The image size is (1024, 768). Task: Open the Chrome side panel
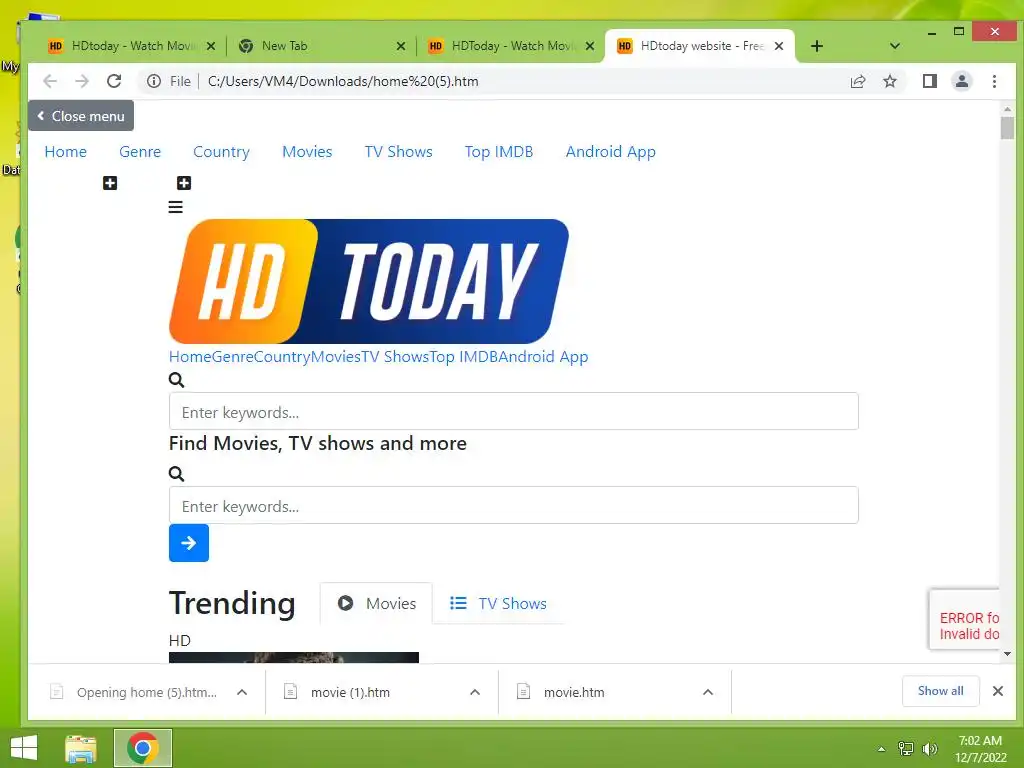pyautogui.click(x=929, y=81)
